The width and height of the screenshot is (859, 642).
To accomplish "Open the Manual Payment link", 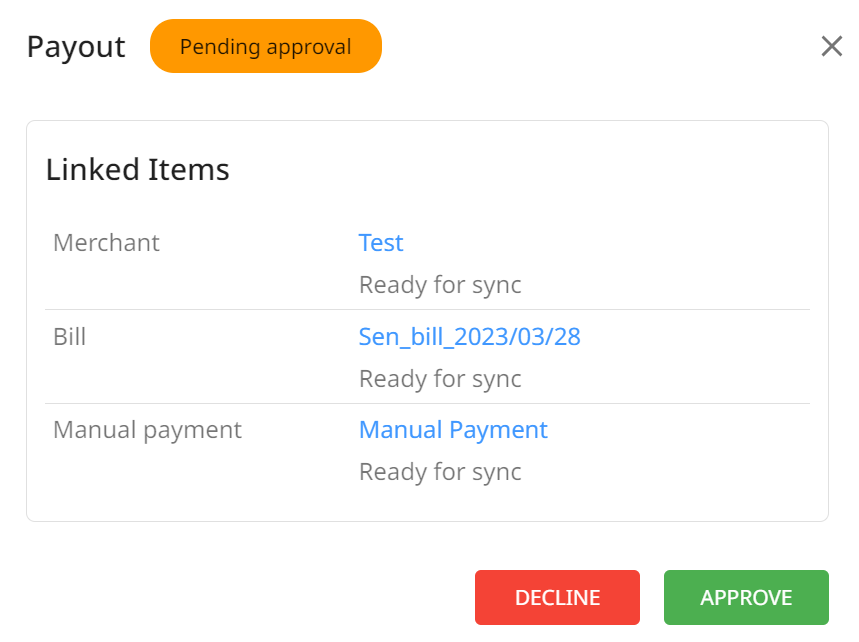I will point(453,430).
